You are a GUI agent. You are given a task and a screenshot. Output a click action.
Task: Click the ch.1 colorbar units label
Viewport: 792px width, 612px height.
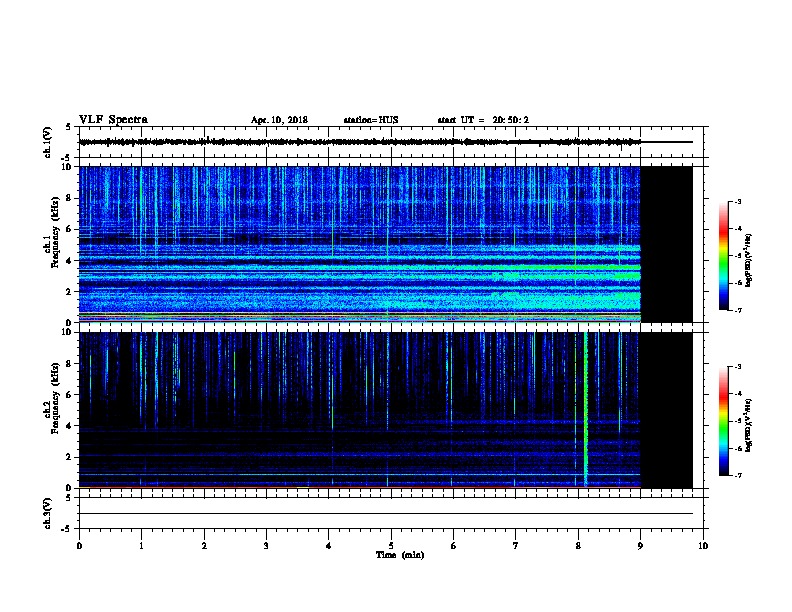[x=748, y=261]
